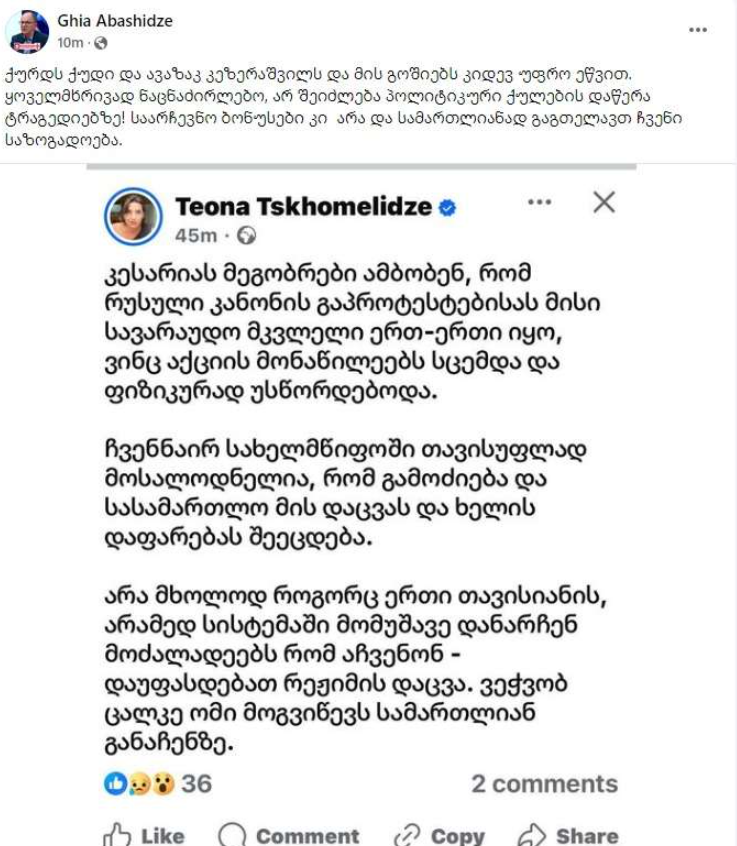Screen dimensions: 737x846
Task: Click the blue thumbs-up reaction emoji
Action: pyautogui.click(x=116, y=783)
